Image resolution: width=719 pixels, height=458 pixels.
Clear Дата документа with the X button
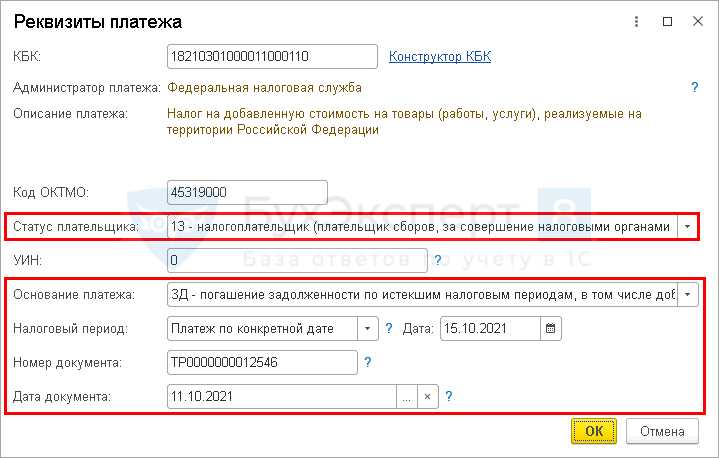click(427, 397)
